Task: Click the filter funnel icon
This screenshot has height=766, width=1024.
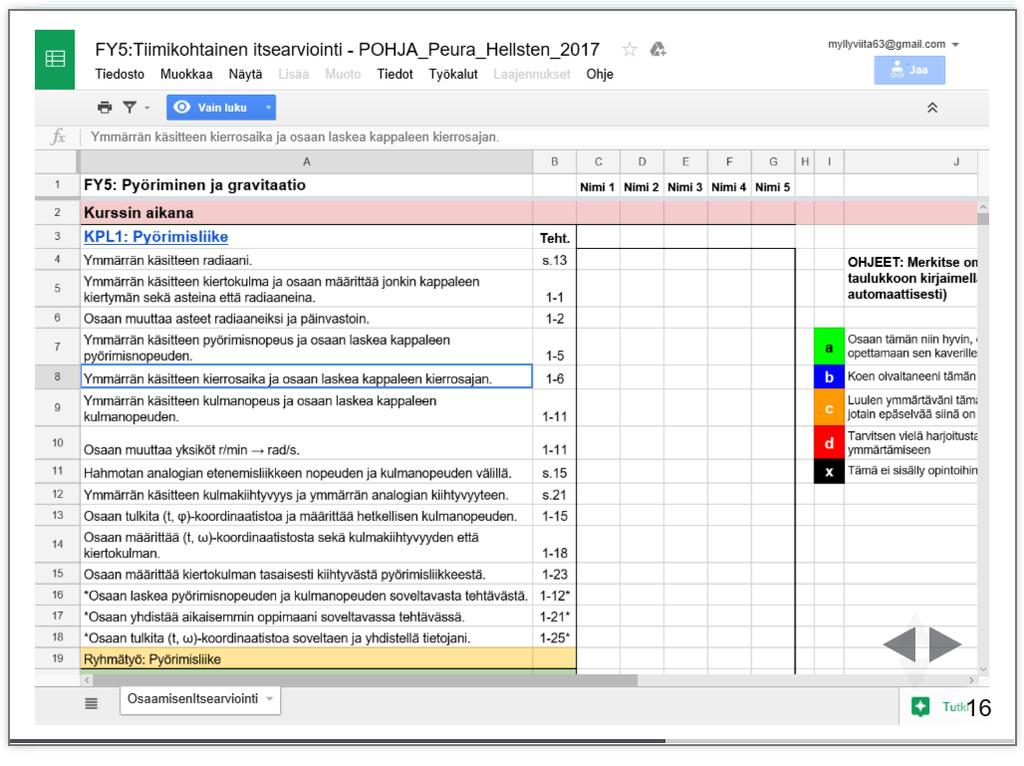Action: pyautogui.click(x=130, y=107)
